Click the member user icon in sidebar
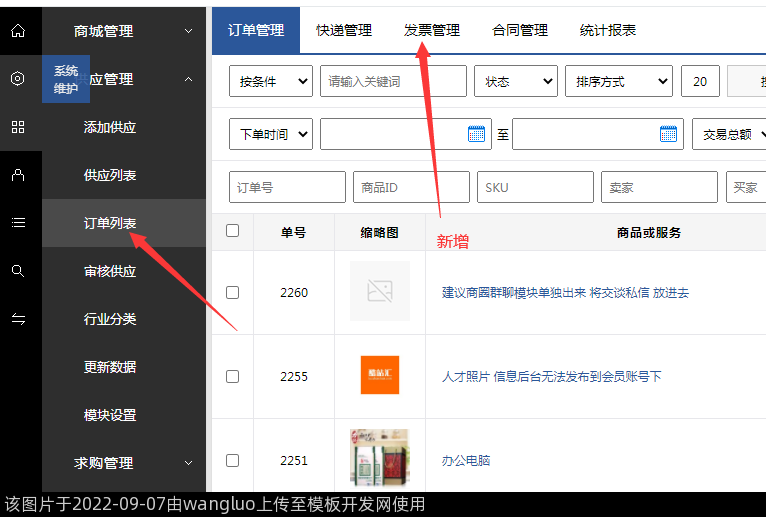This screenshot has height=517, width=766. pyautogui.click(x=18, y=175)
